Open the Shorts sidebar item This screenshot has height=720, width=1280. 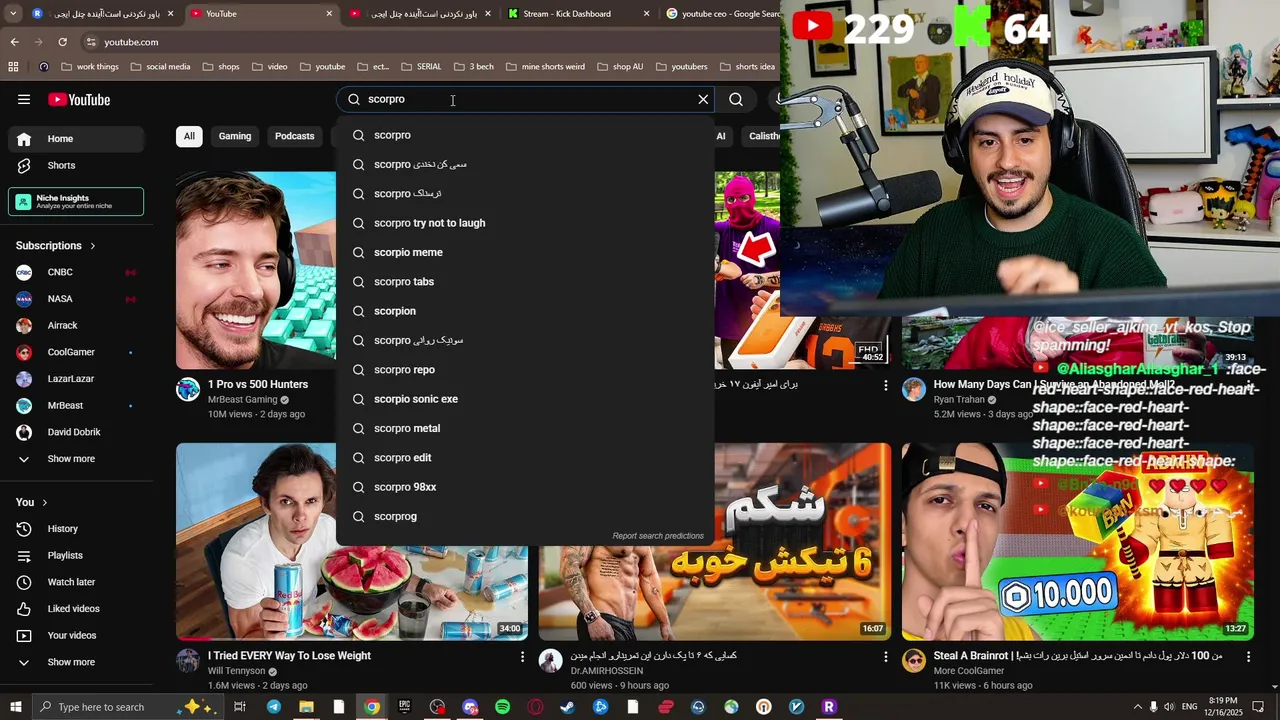pos(76,165)
